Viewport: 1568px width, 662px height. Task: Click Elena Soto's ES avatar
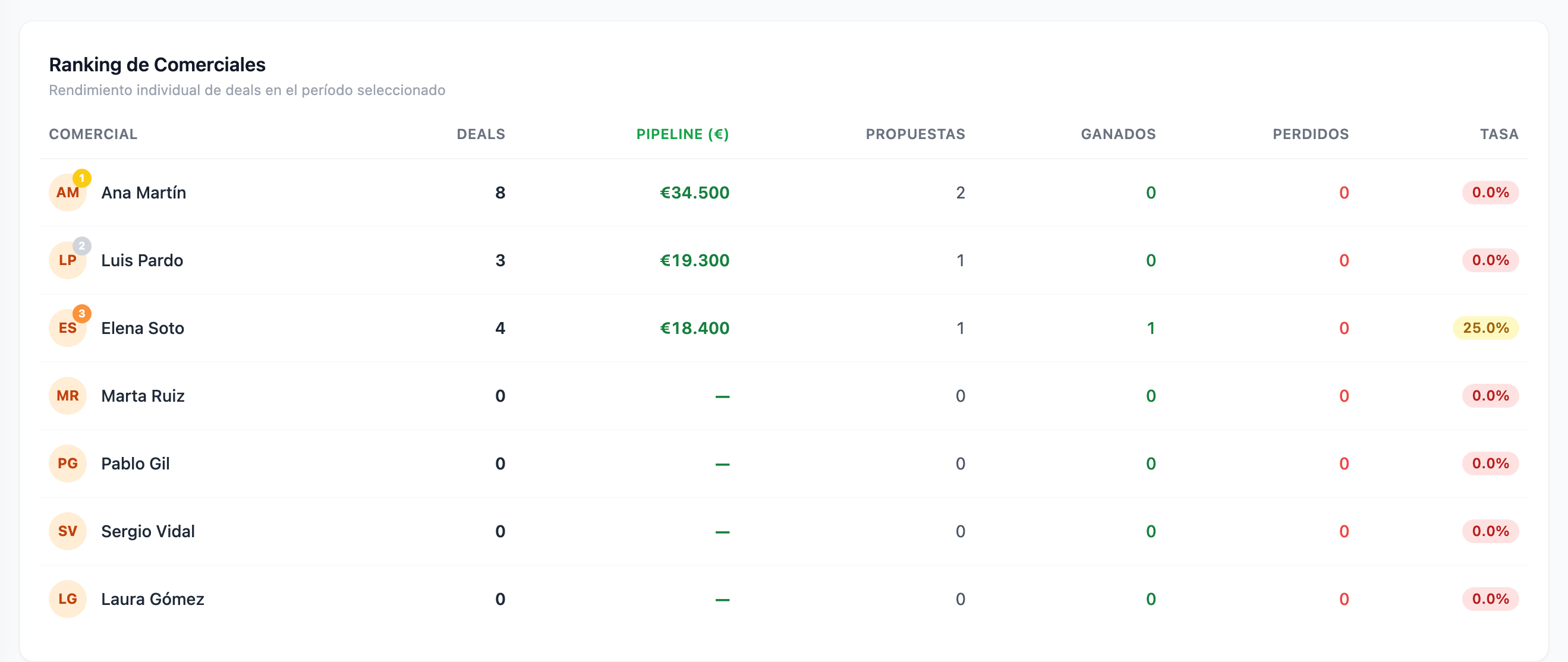pyautogui.click(x=68, y=329)
